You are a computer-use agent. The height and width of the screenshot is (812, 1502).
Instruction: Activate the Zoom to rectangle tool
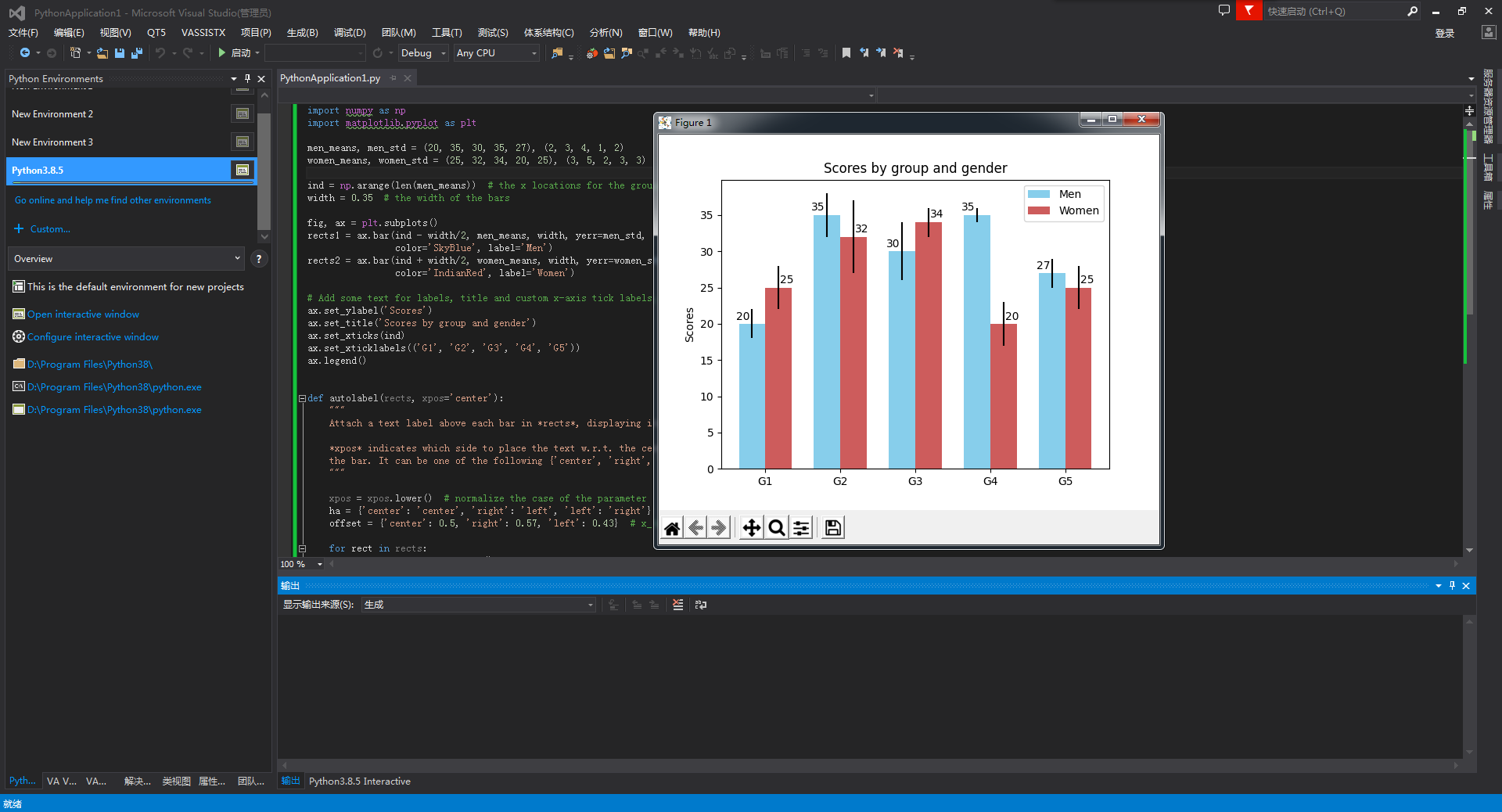(x=775, y=527)
